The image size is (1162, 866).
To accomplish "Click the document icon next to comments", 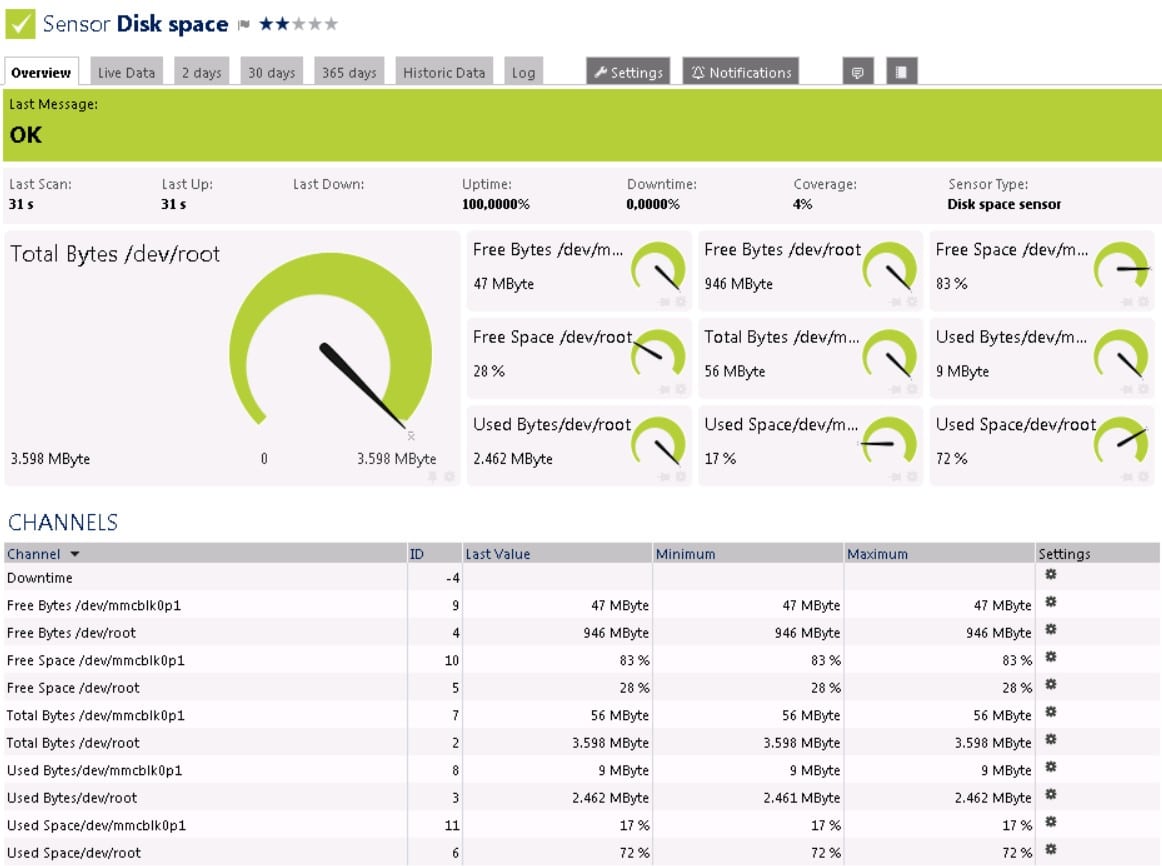I will pyautogui.click(x=901, y=72).
